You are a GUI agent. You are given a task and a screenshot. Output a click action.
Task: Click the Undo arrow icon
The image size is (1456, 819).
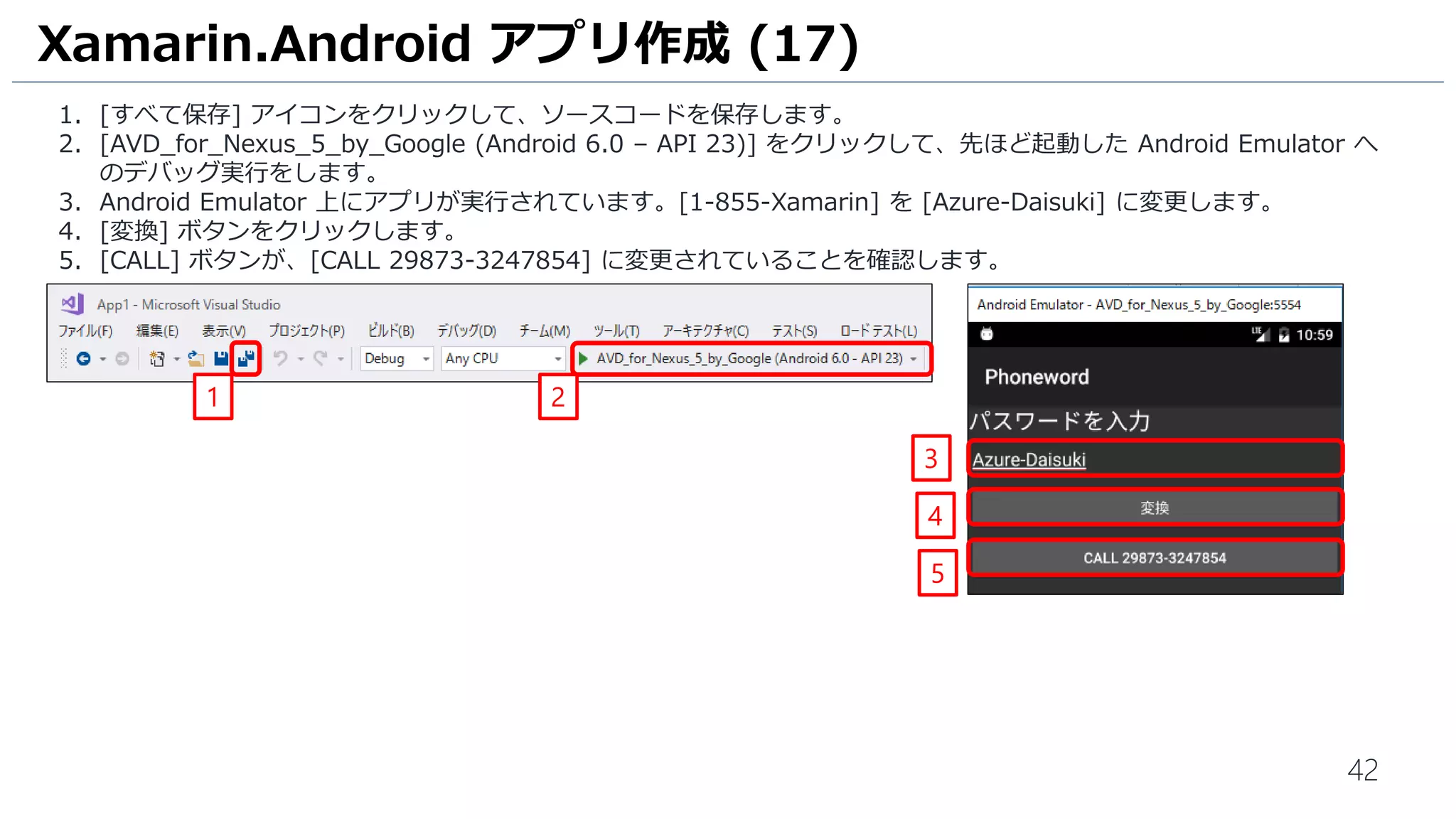pyautogui.click(x=281, y=358)
